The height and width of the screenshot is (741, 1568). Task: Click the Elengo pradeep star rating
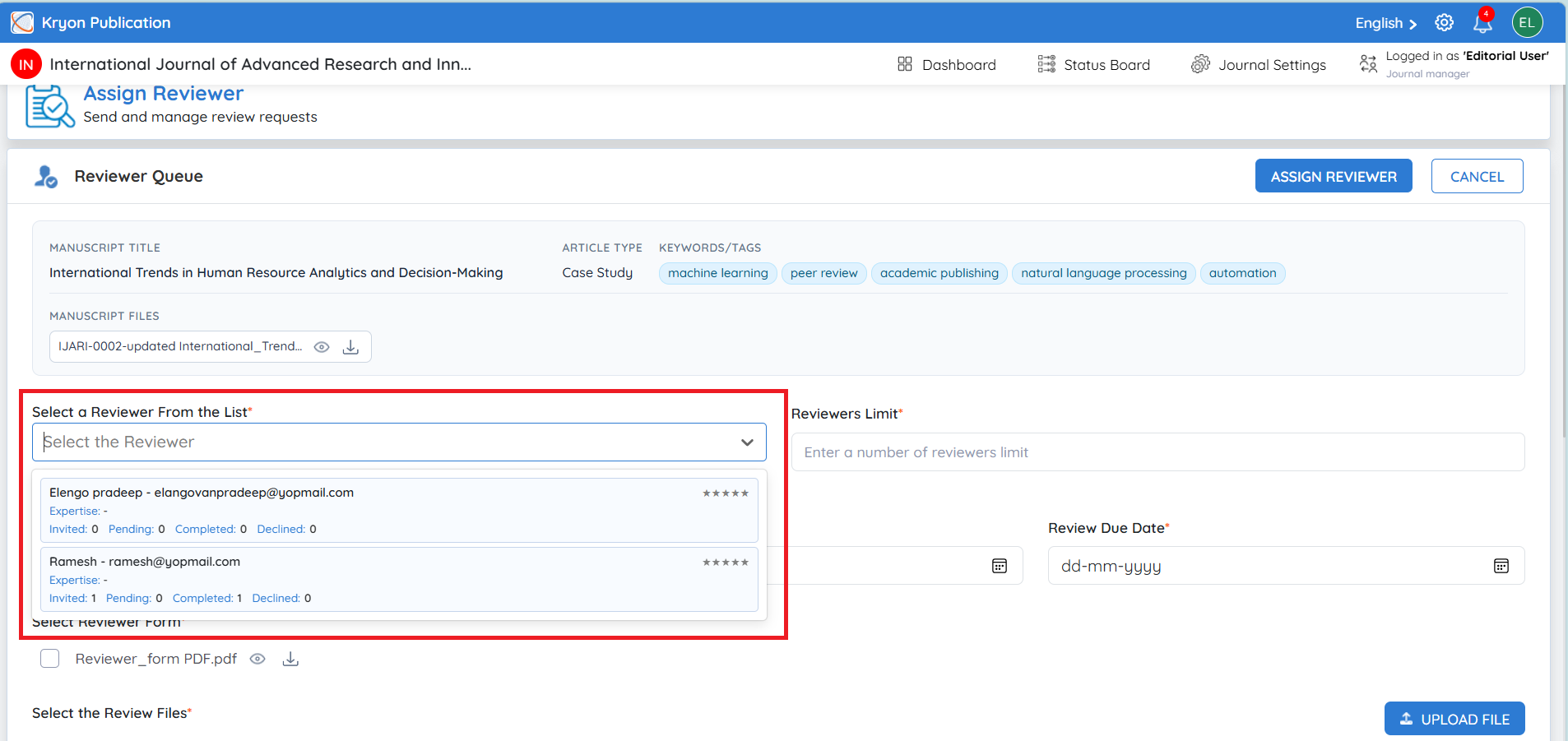tap(726, 493)
